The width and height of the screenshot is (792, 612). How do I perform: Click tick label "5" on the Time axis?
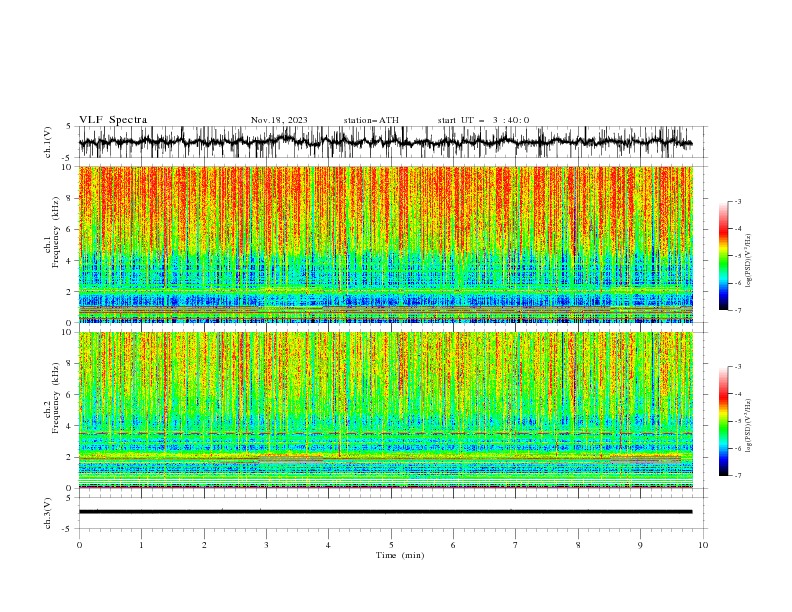coord(391,545)
